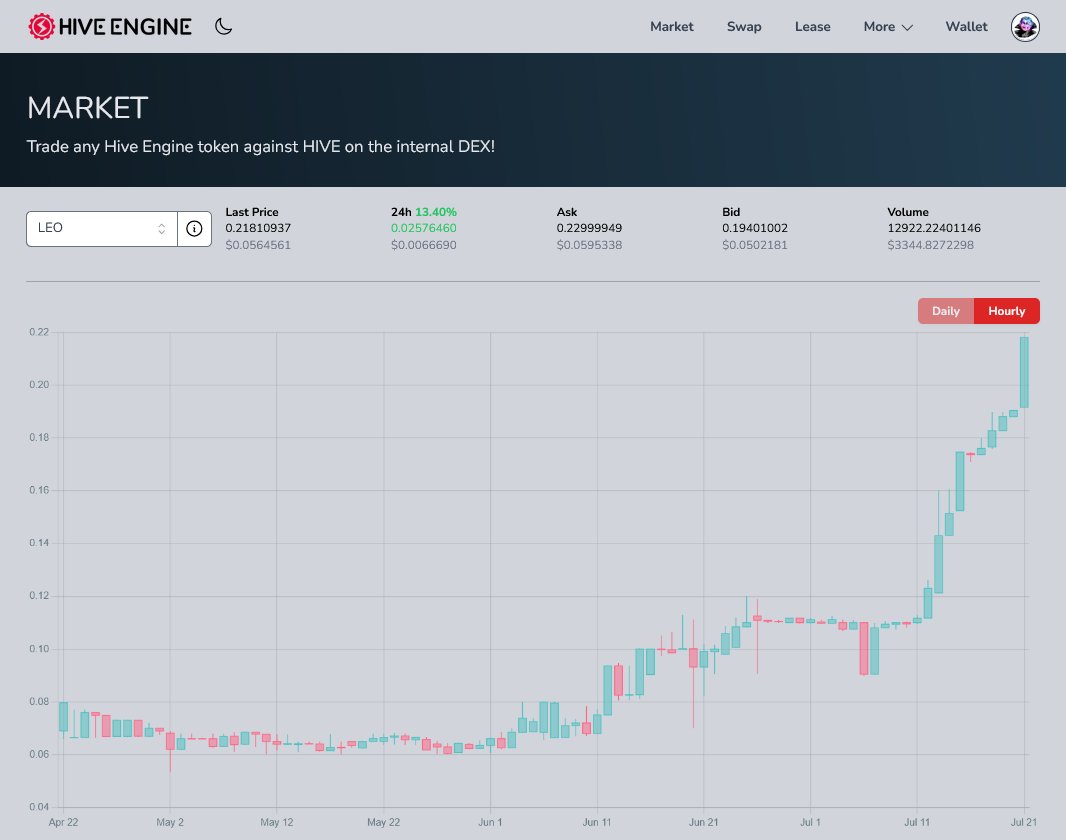
Task: Open the Lease nav item
Action: click(812, 27)
